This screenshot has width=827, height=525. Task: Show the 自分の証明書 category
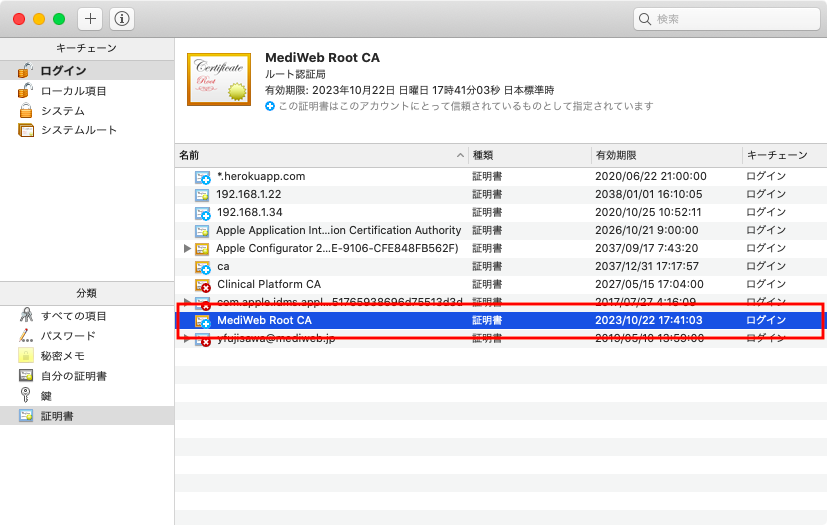tap(87, 376)
